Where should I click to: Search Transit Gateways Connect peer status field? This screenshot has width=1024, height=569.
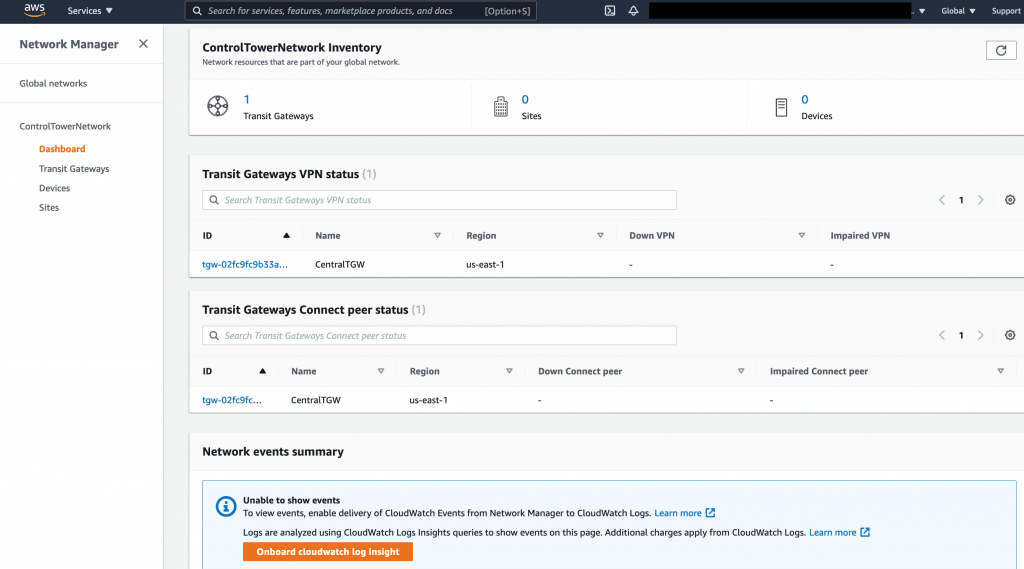click(440, 335)
